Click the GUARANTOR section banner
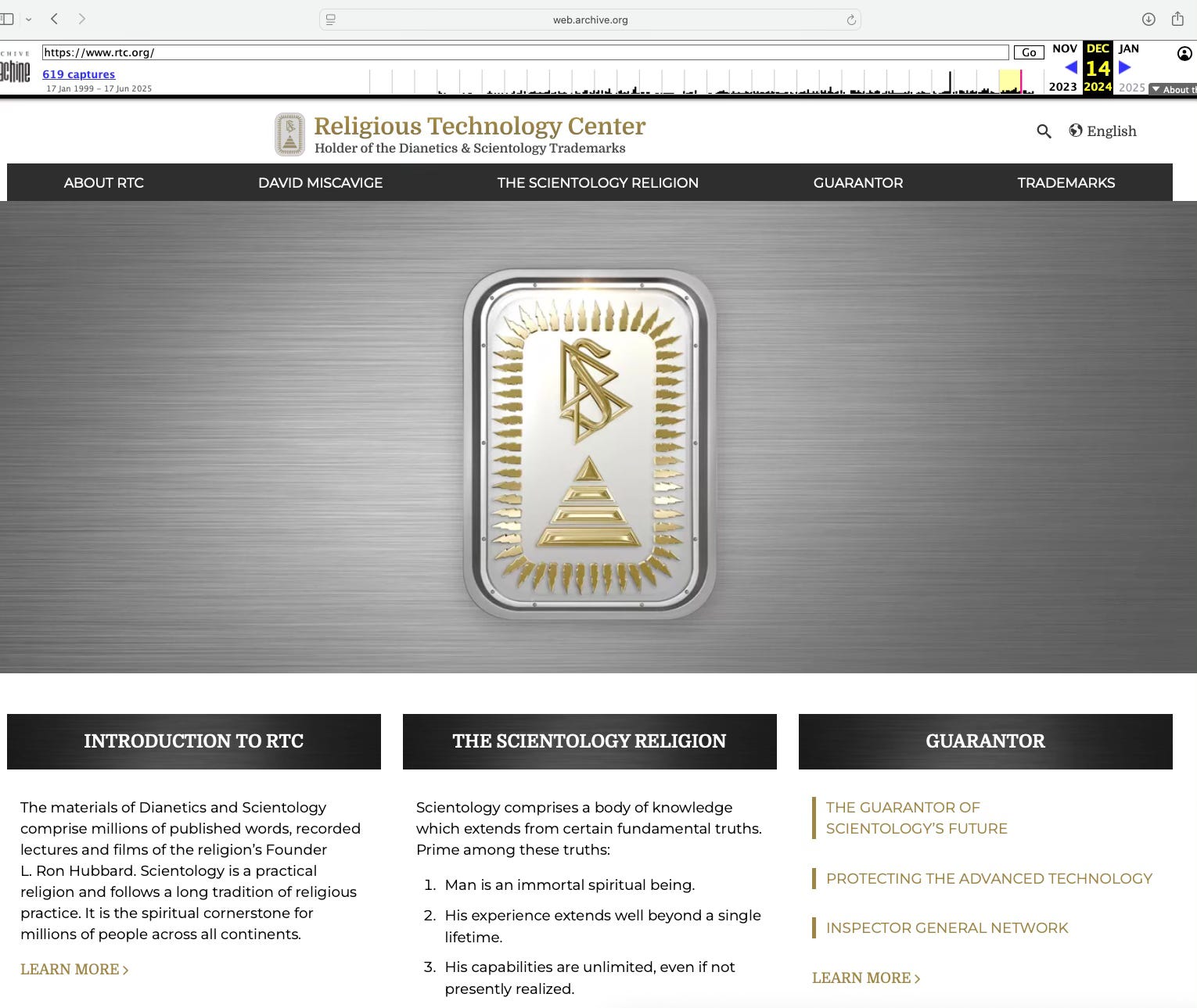 pyautogui.click(x=986, y=741)
